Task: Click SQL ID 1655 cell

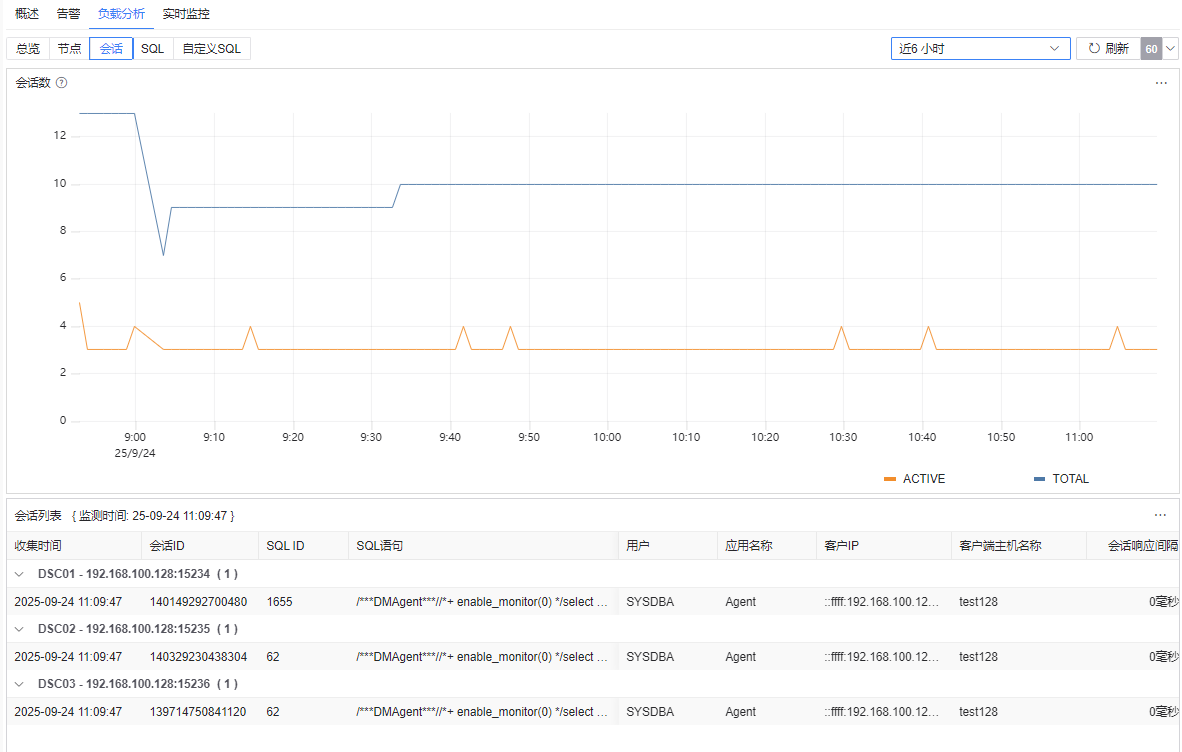Action: (x=280, y=602)
